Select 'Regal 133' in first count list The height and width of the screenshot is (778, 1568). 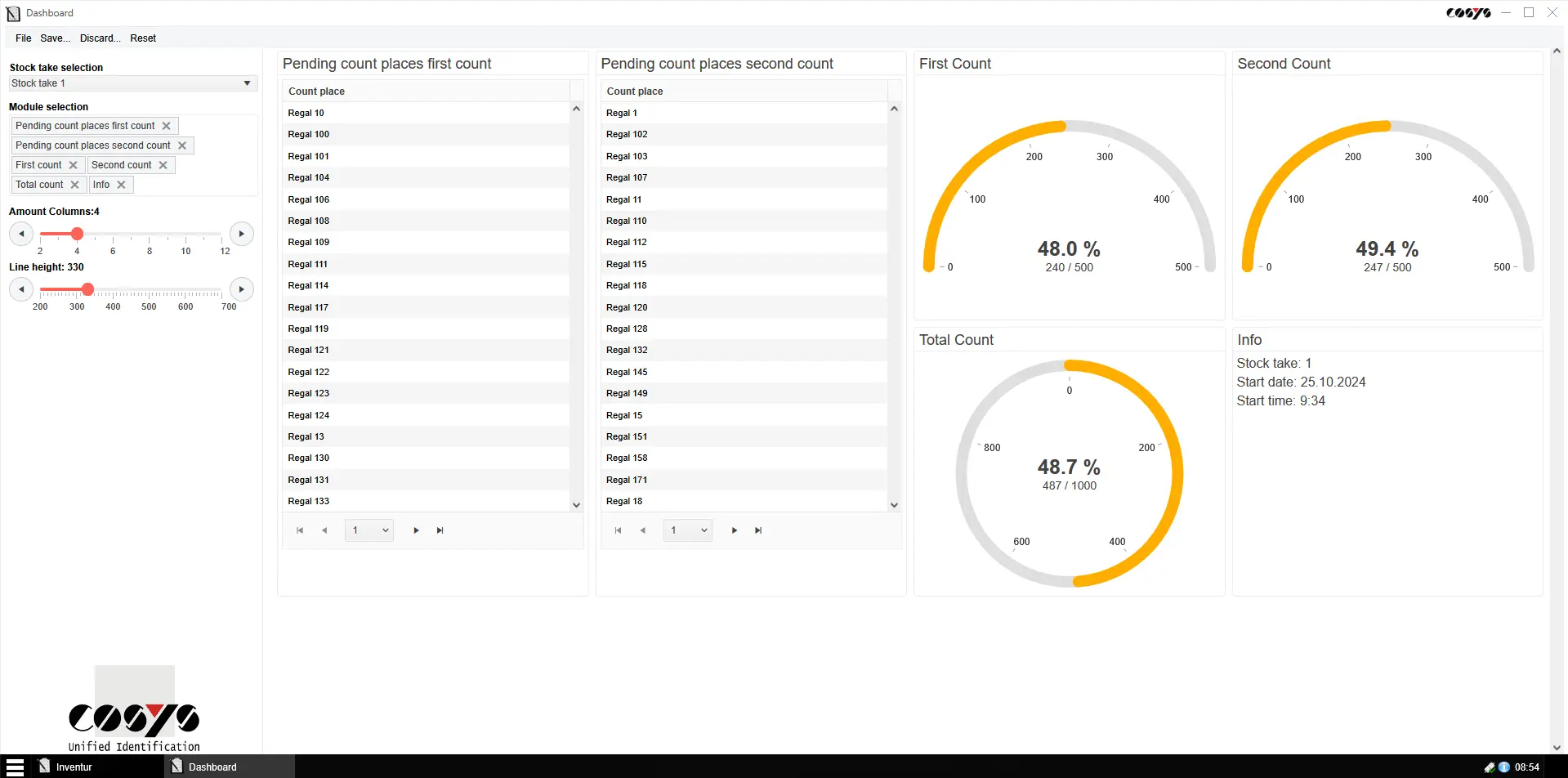[426, 501]
